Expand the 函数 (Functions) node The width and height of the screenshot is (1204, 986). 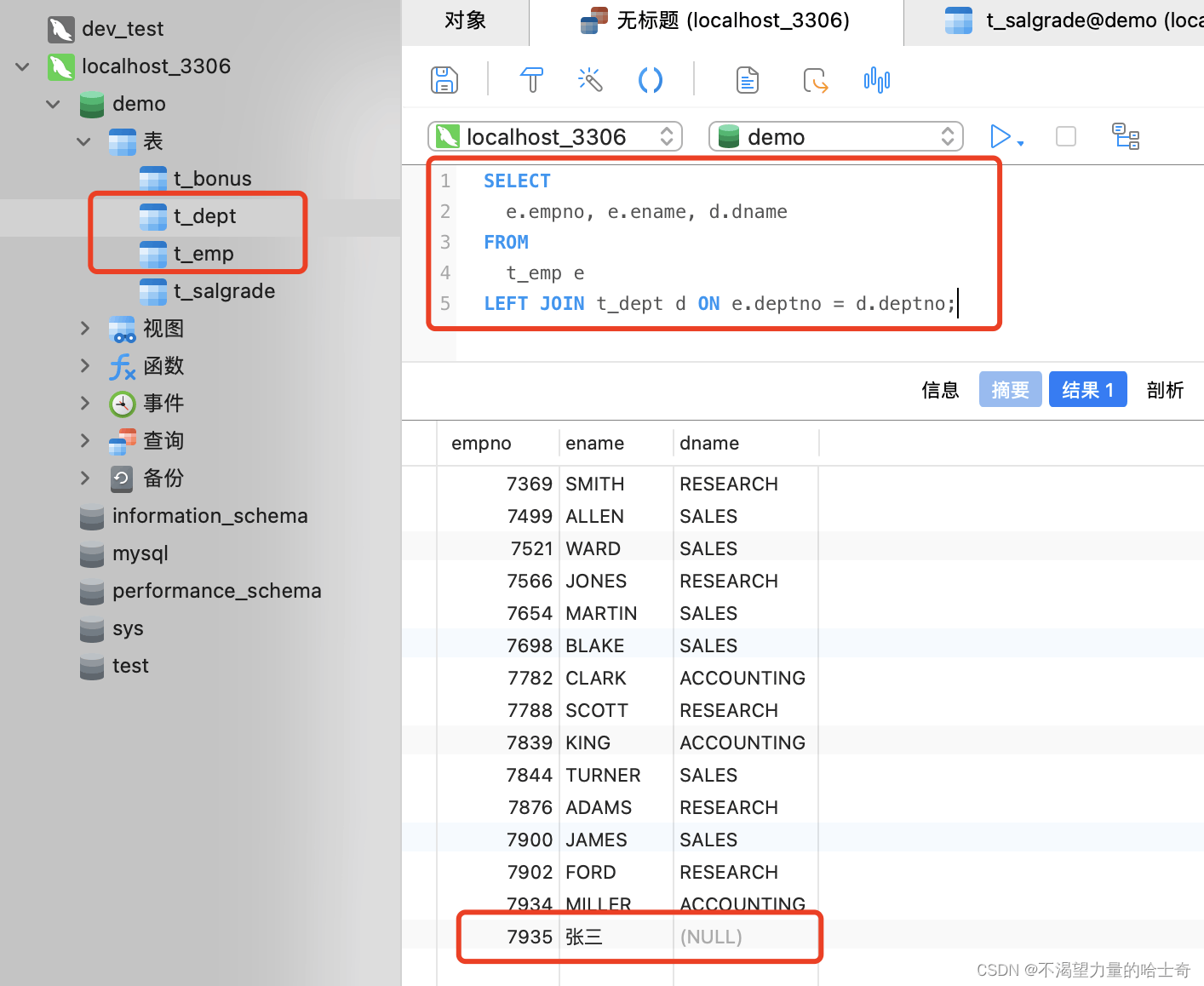click(84, 366)
